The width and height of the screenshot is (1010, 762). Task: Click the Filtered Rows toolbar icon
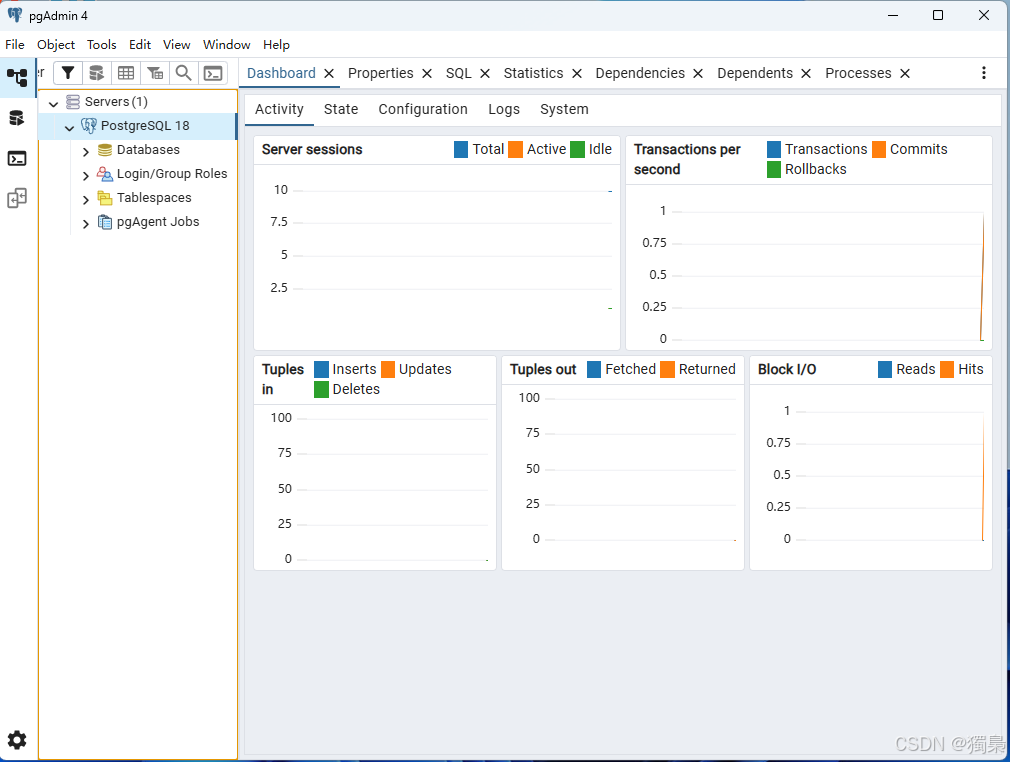tap(155, 73)
